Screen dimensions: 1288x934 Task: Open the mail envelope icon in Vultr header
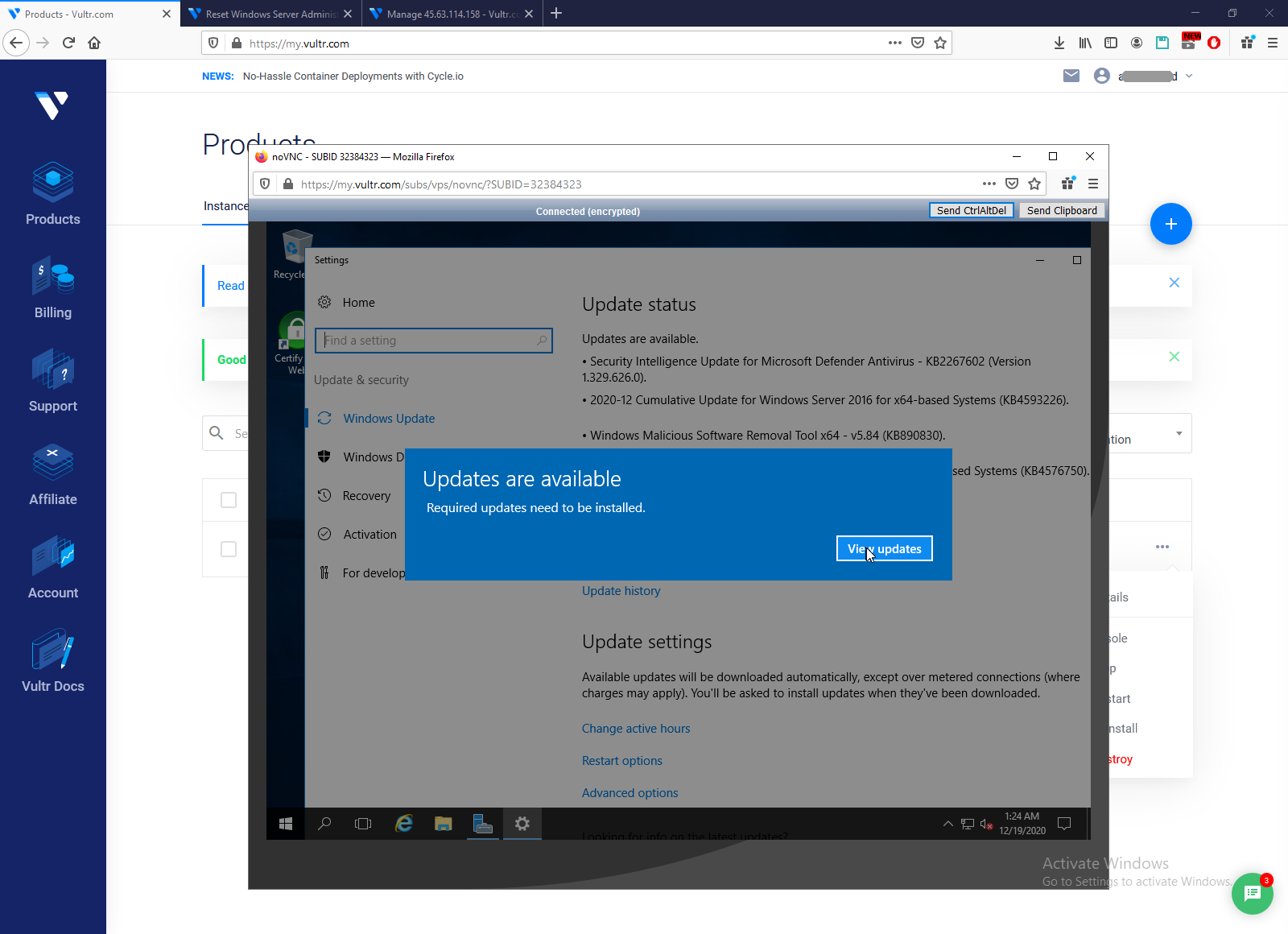tap(1071, 76)
